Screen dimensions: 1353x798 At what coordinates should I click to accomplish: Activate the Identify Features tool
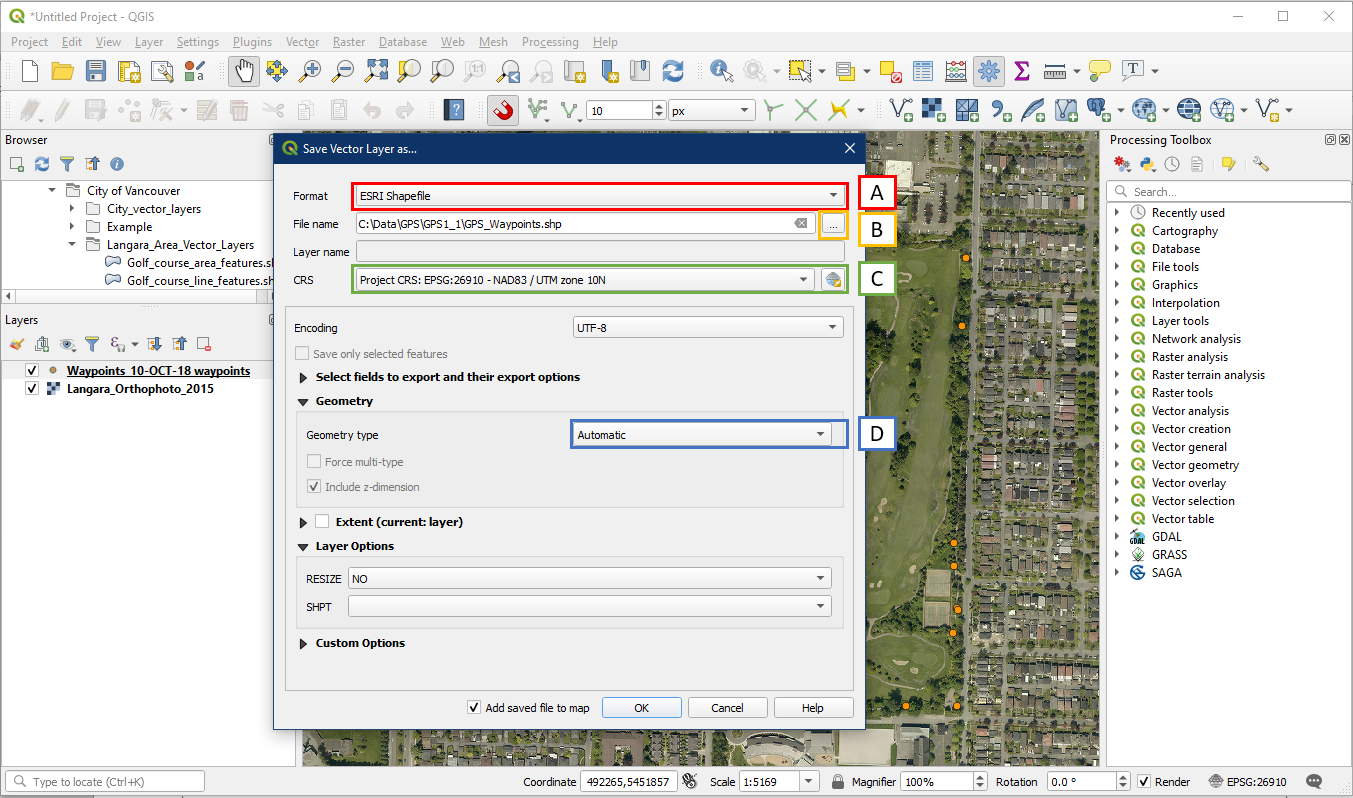(x=720, y=71)
